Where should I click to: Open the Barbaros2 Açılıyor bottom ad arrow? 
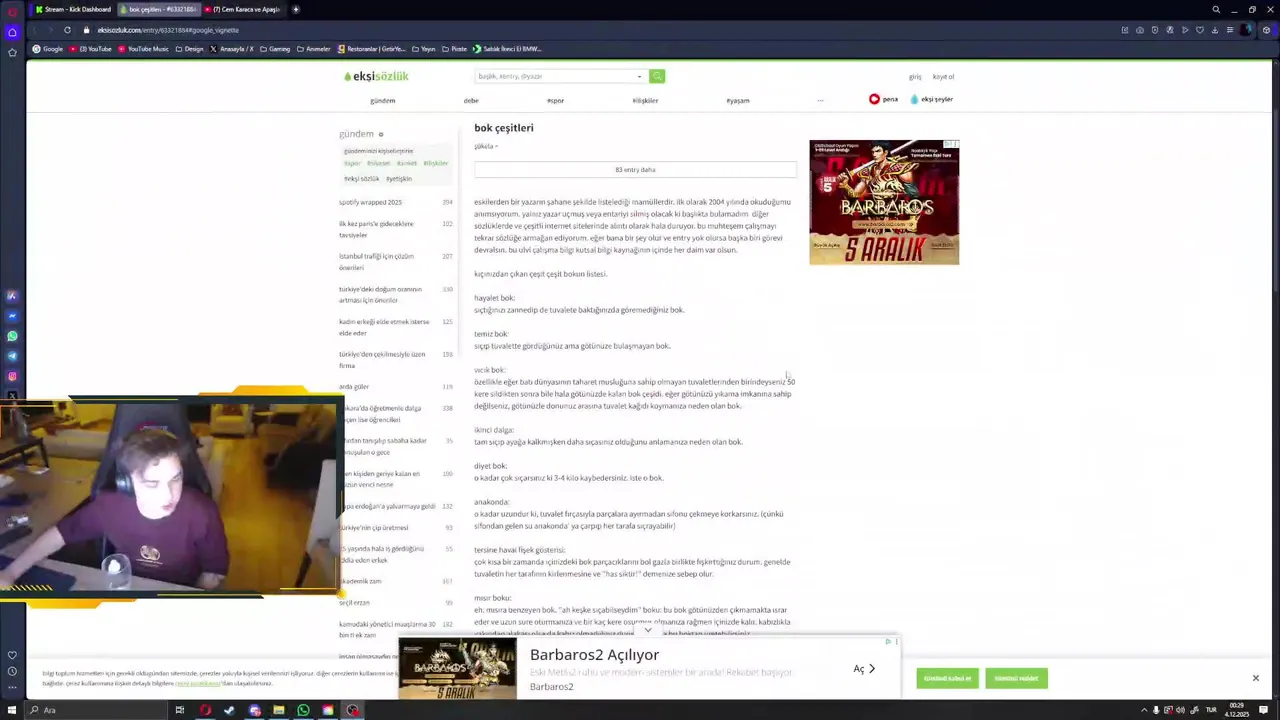865,669
